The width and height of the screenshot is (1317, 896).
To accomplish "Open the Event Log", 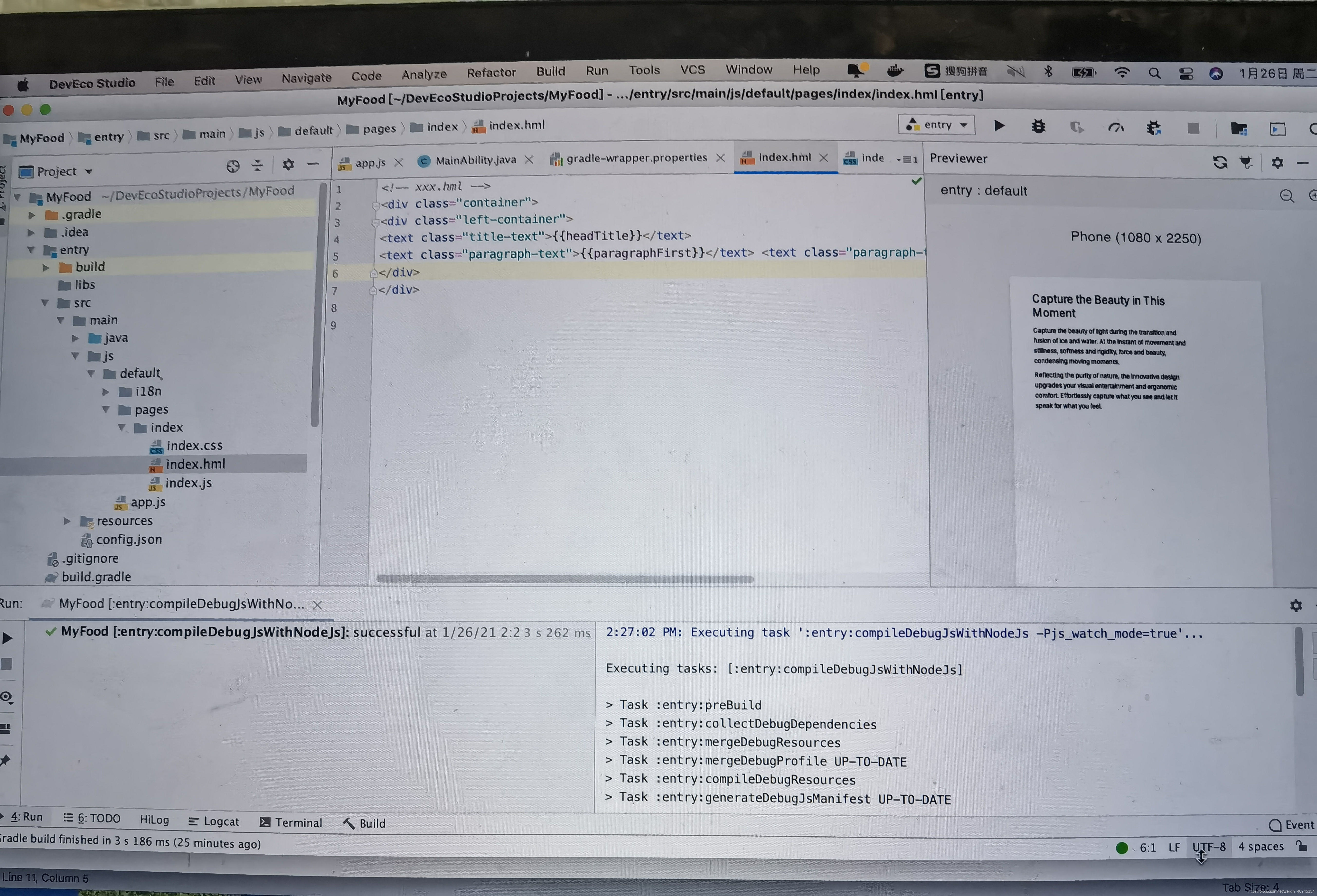I will (x=1291, y=825).
